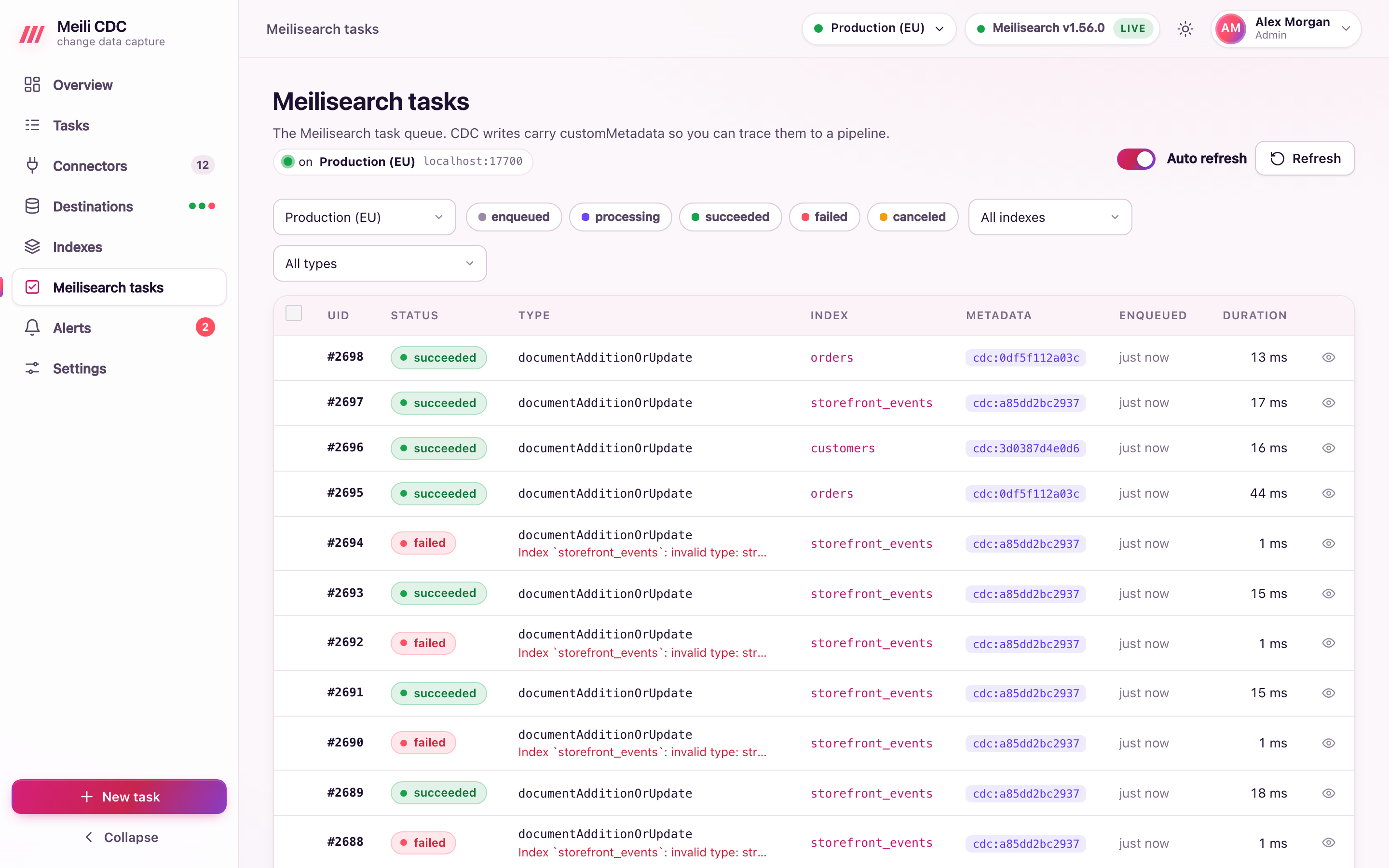Viewport: 1389px width, 868px height.
Task: Click the Meili CDC logo icon
Action: point(32,33)
